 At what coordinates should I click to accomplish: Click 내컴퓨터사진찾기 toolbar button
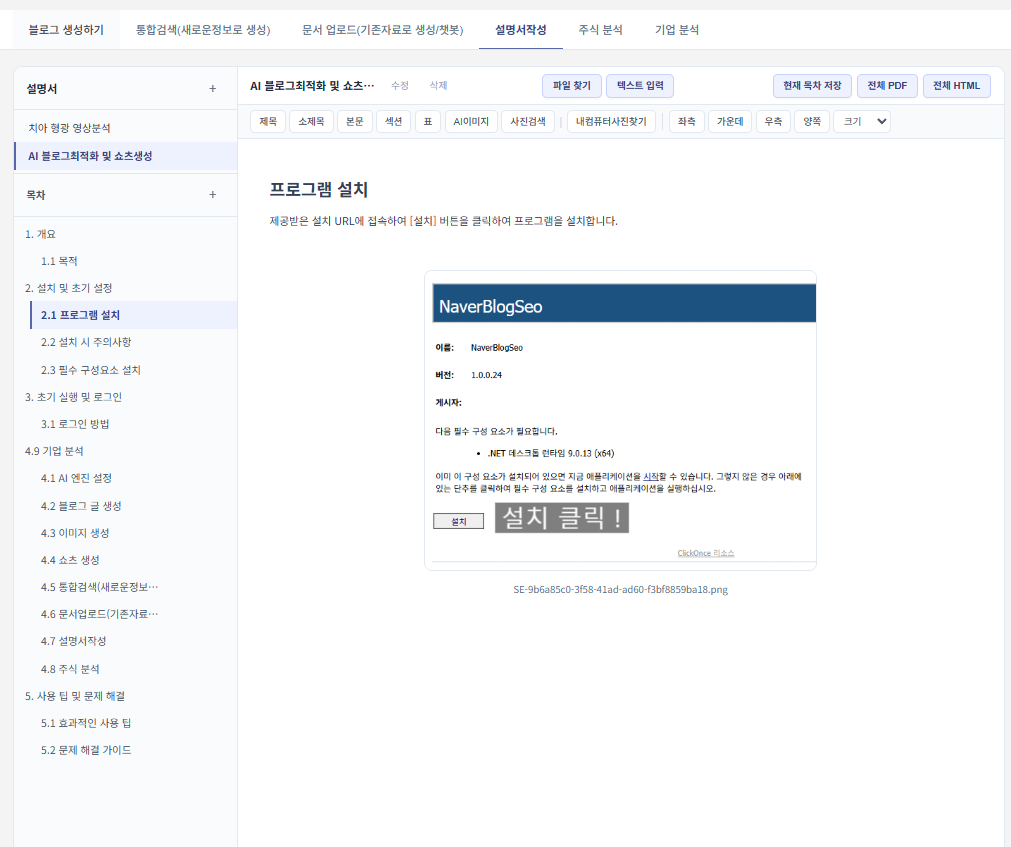click(611, 121)
